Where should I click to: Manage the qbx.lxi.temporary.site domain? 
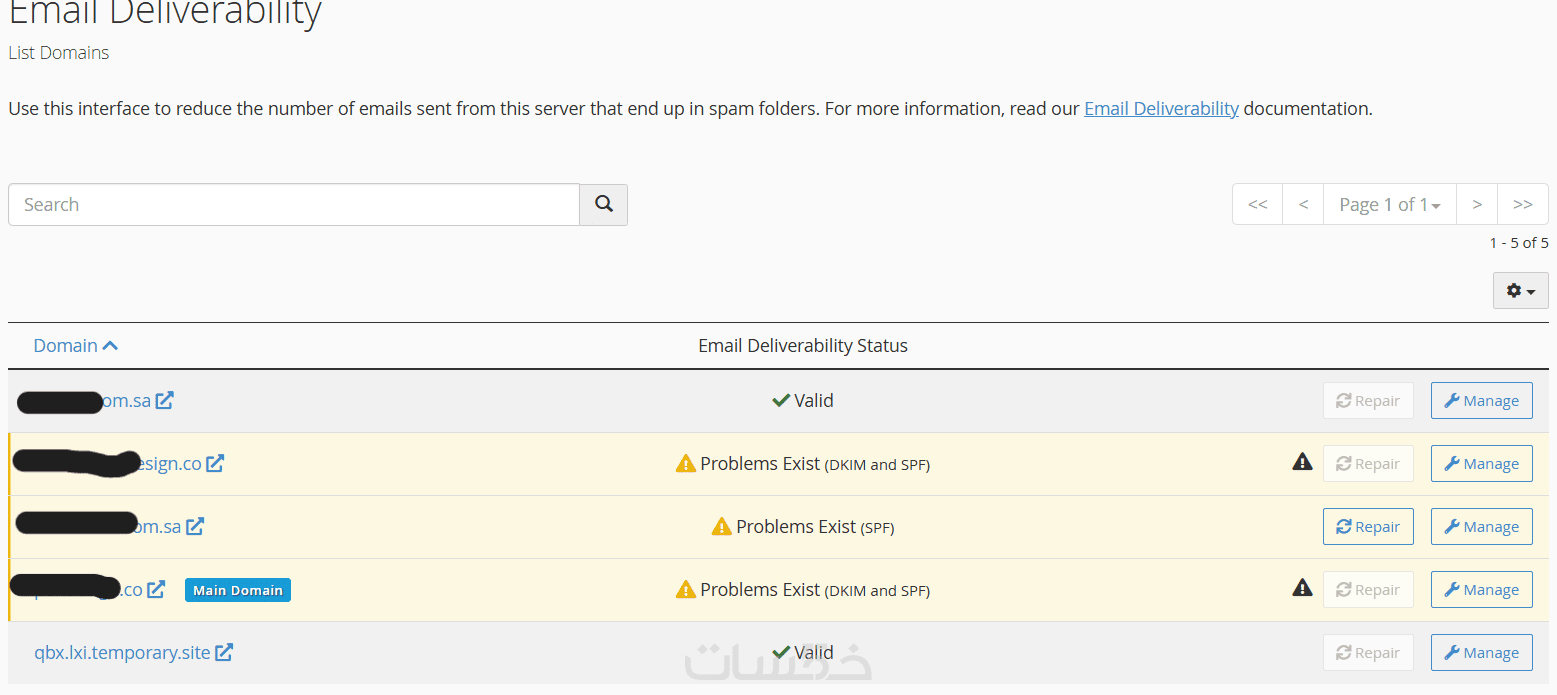(x=1481, y=653)
